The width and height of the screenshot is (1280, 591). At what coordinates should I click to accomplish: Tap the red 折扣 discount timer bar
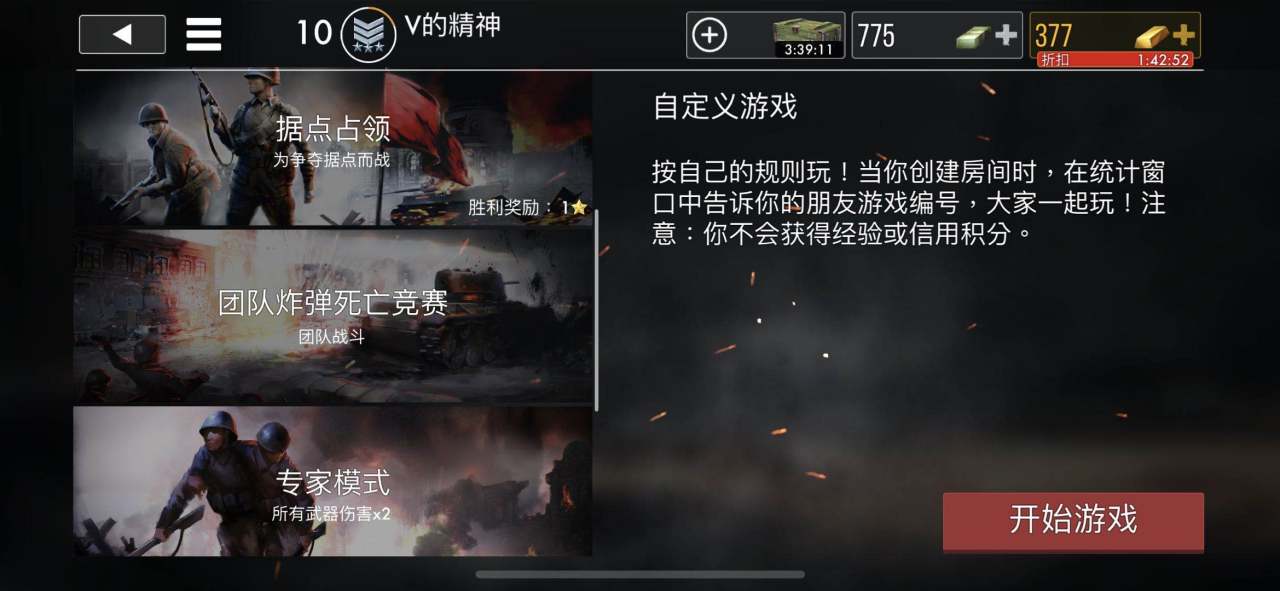(x=1115, y=60)
